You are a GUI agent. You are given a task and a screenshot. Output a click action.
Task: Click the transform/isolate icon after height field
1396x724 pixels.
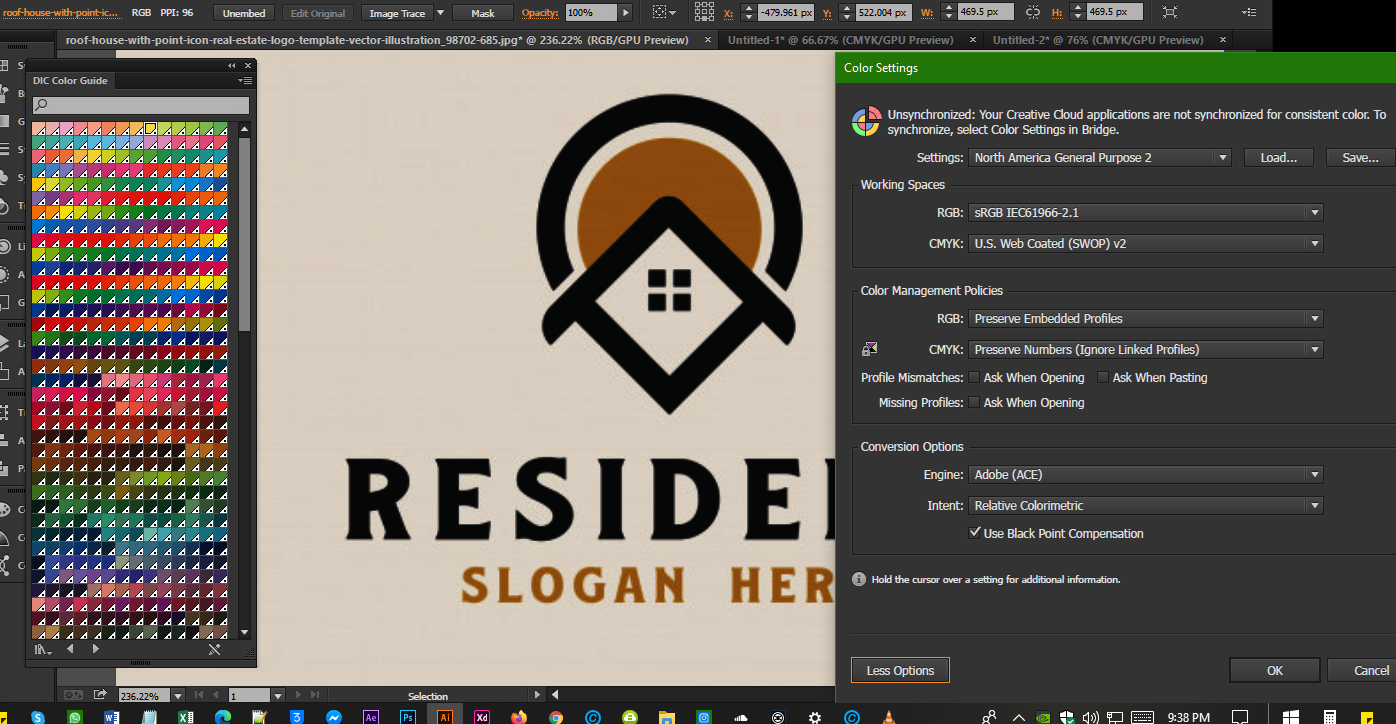click(1169, 13)
